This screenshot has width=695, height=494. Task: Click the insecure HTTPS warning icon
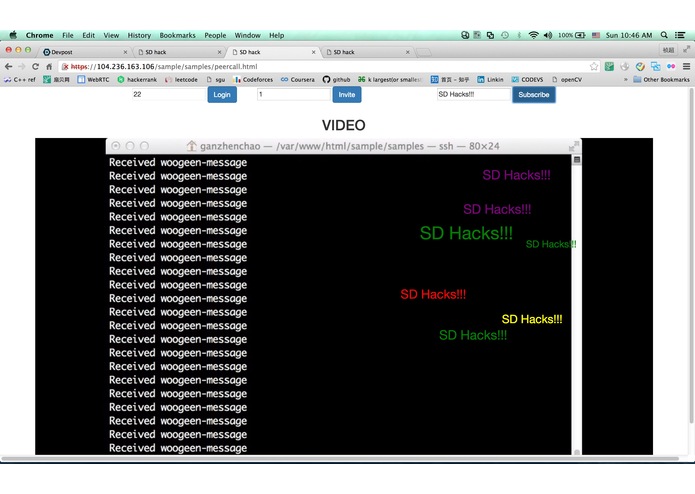65,66
